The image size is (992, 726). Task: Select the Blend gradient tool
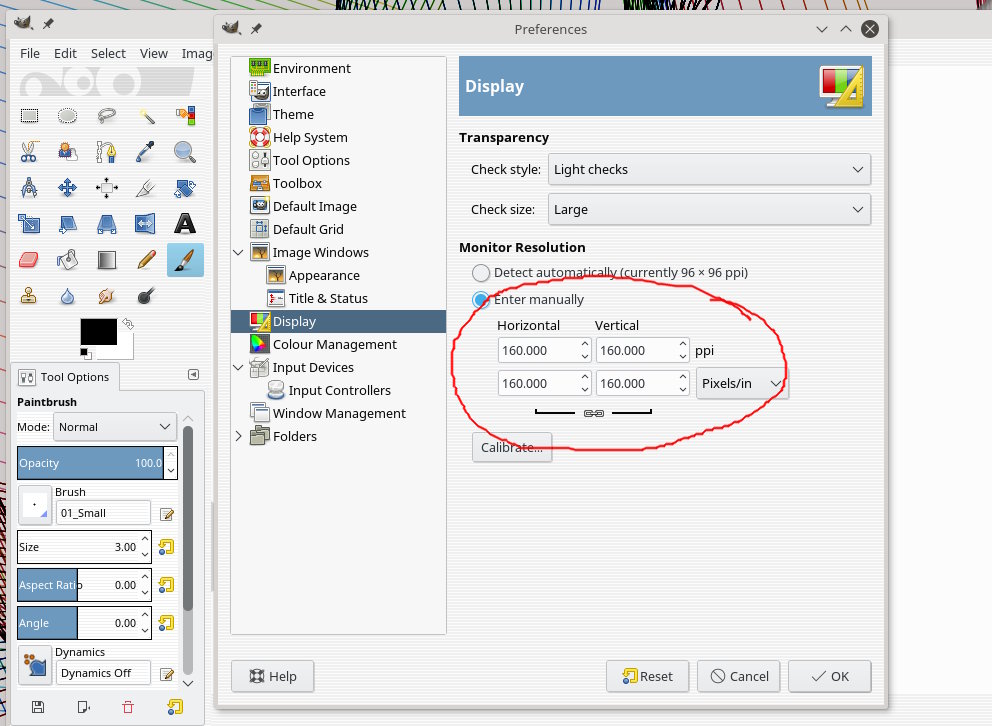tap(107, 260)
